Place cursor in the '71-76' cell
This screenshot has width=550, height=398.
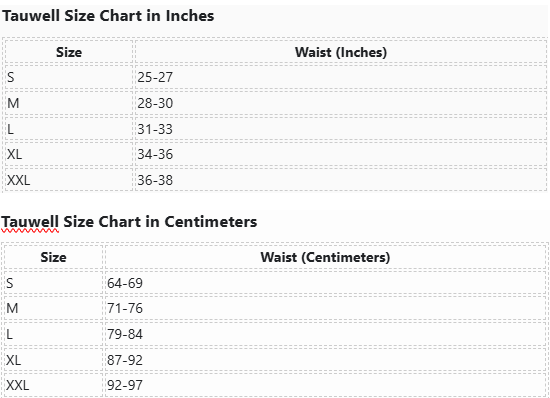pyautogui.click(x=325, y=308)
